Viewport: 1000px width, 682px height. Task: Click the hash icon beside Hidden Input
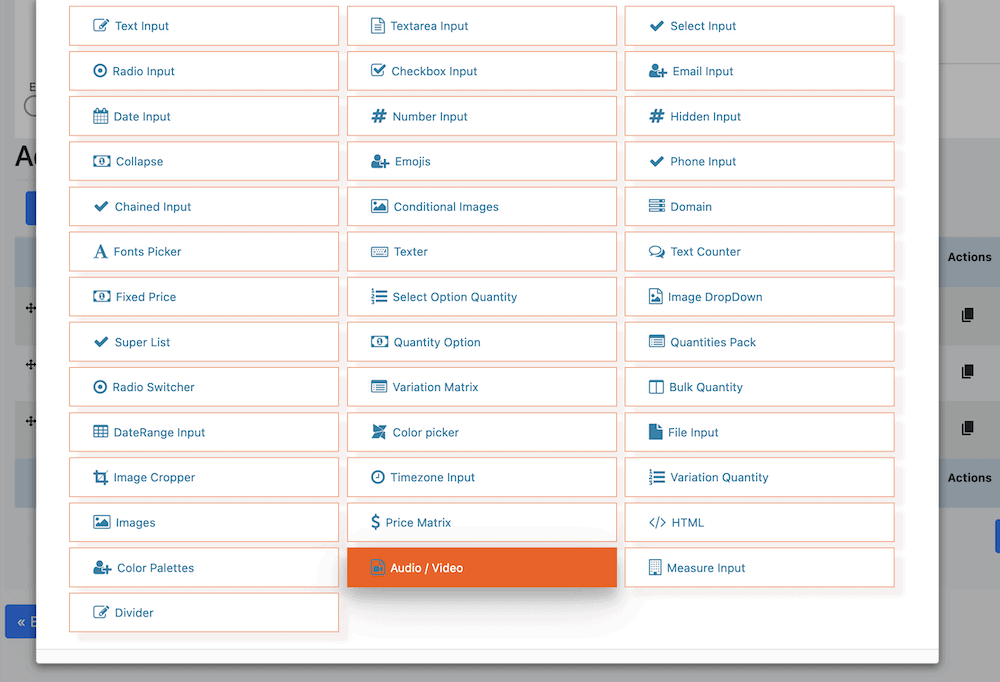[656, 116]
